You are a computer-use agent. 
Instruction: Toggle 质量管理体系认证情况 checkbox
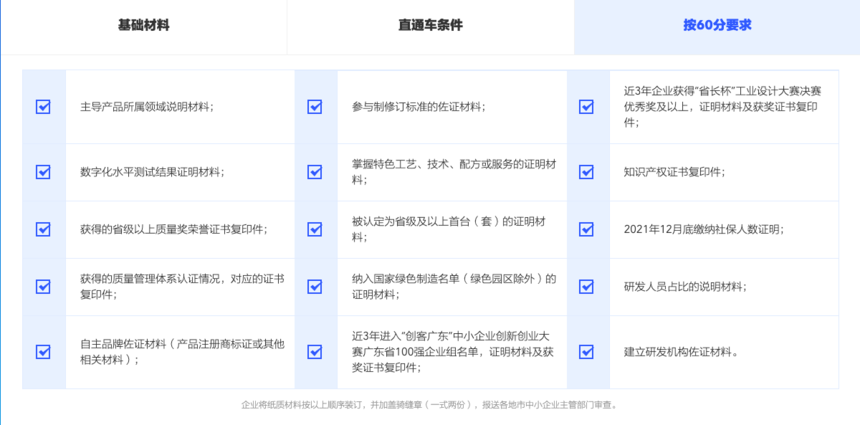tap(43, 287)
